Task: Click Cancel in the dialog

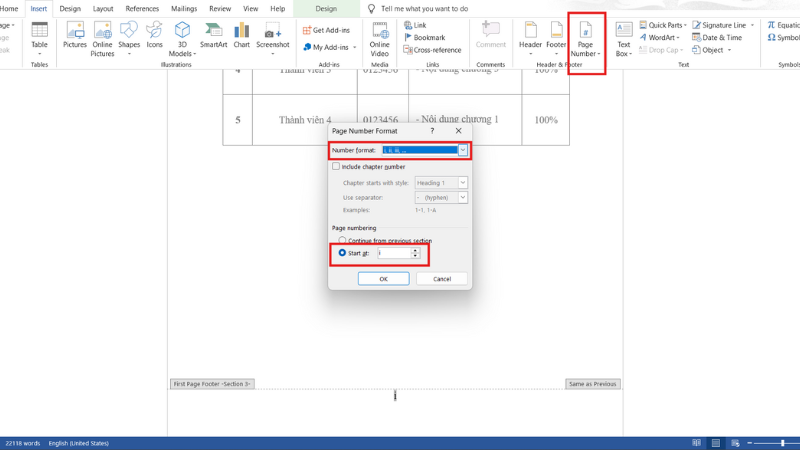Action: [442, 279]
